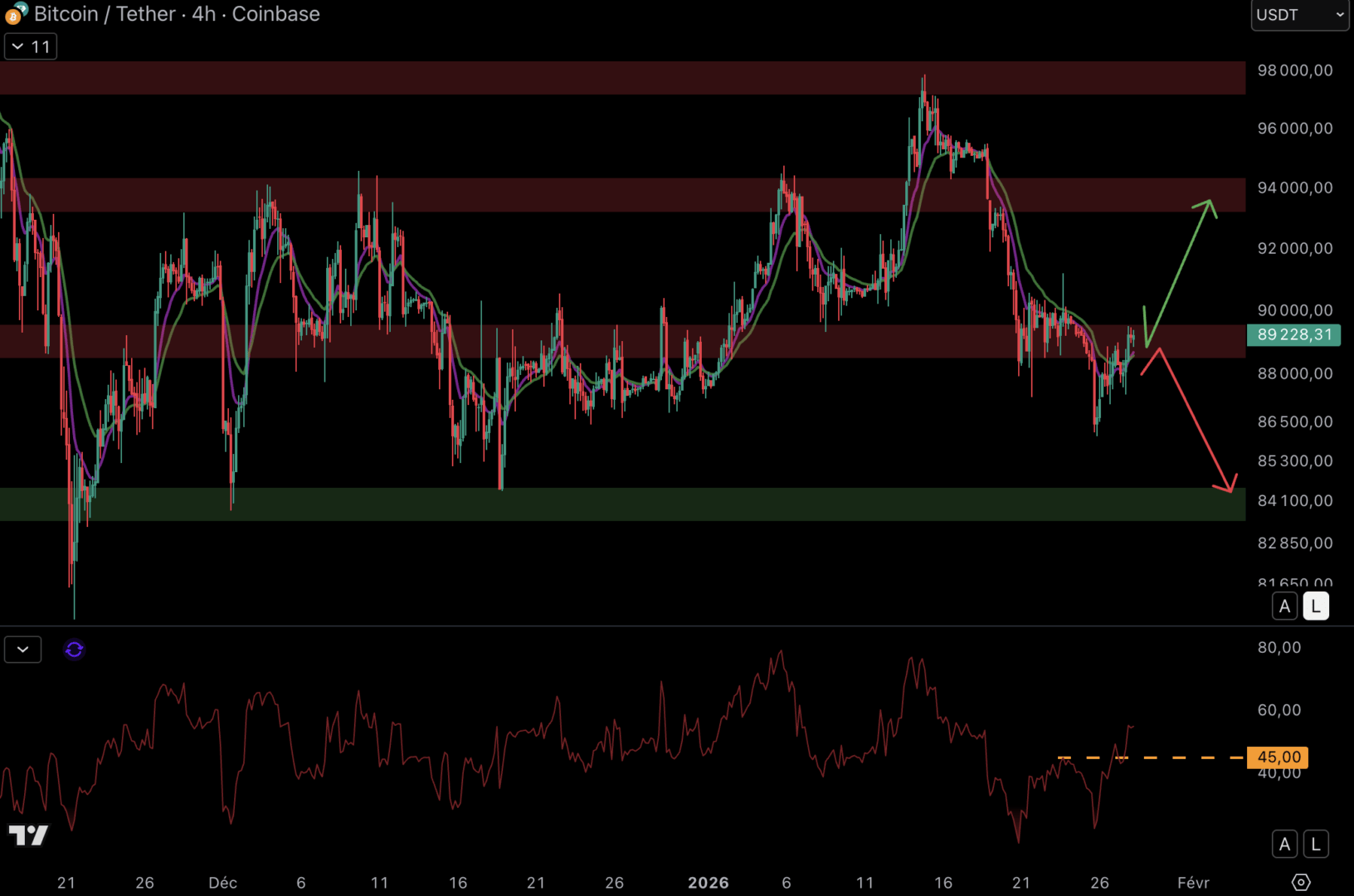This screenshot has height=896, width=1354.
Task: Click the purple refresh icon in indicator pane
Action: tap(74, 650)
